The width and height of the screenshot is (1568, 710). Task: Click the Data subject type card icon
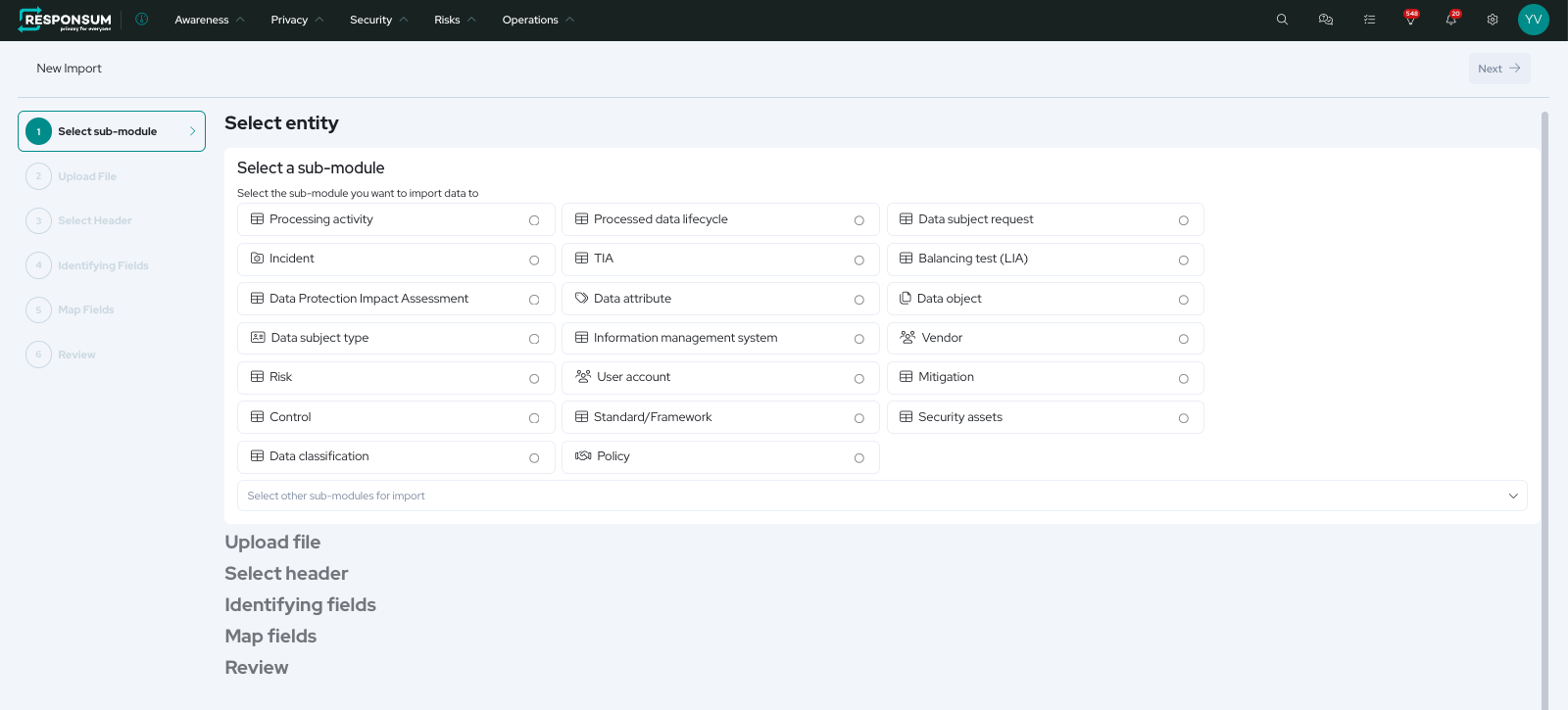[x=258, y=337]
